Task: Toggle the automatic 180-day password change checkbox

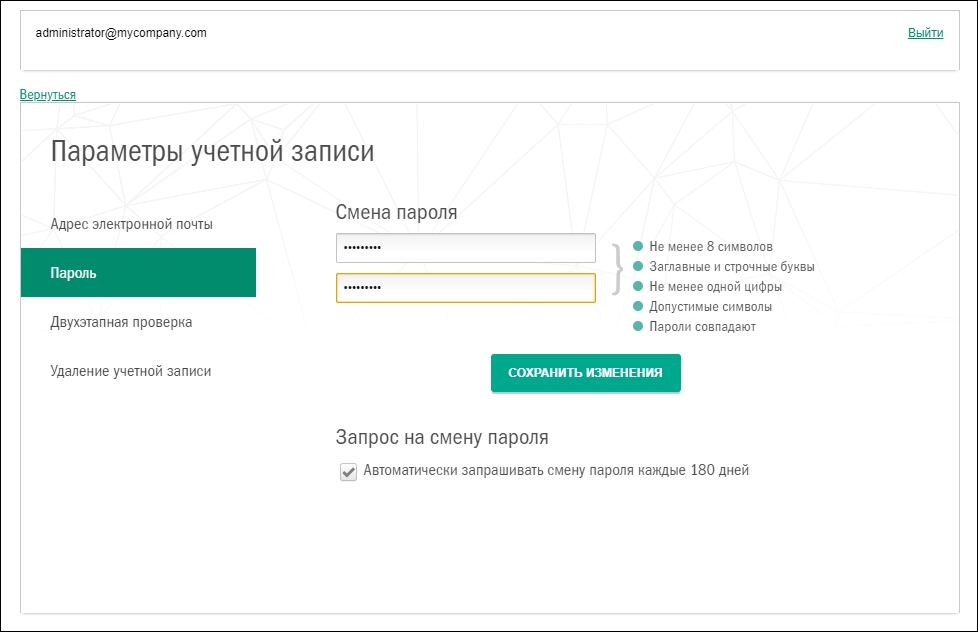Action: pos(349,472)
